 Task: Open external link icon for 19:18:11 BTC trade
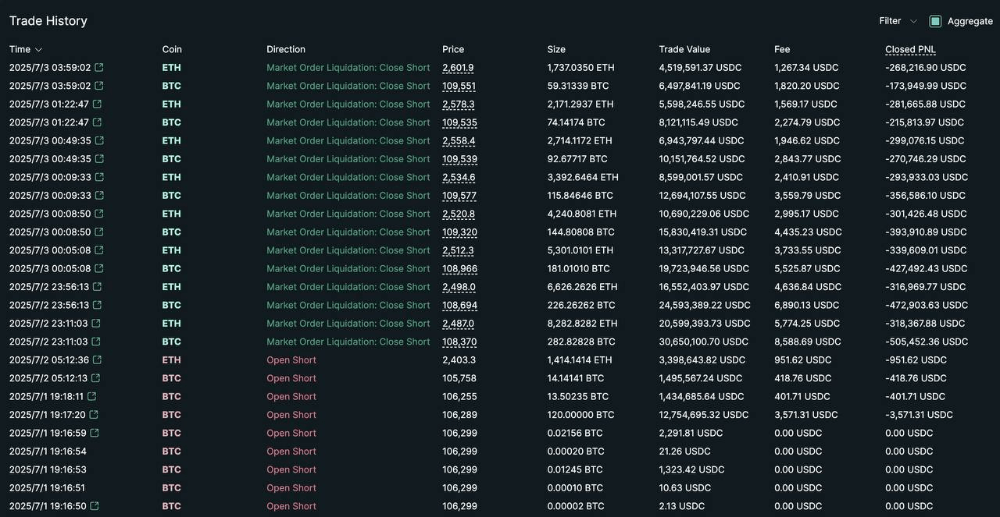(92, 397)
